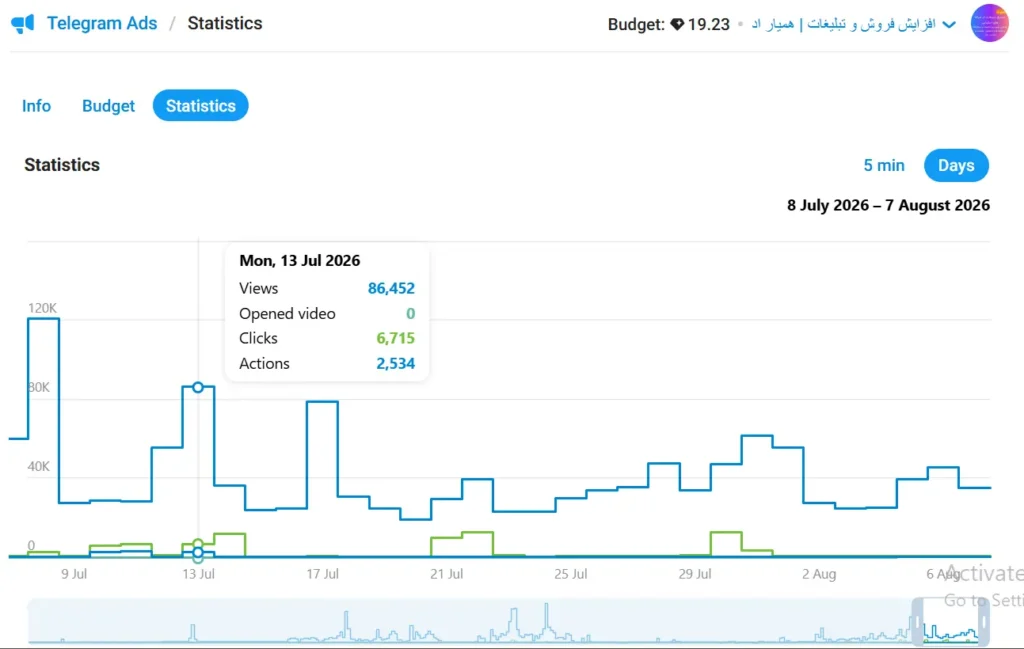This screenshot has width=1024, height=649.
Task: Click the 2 Aug axis label
Action: point(819,574)
